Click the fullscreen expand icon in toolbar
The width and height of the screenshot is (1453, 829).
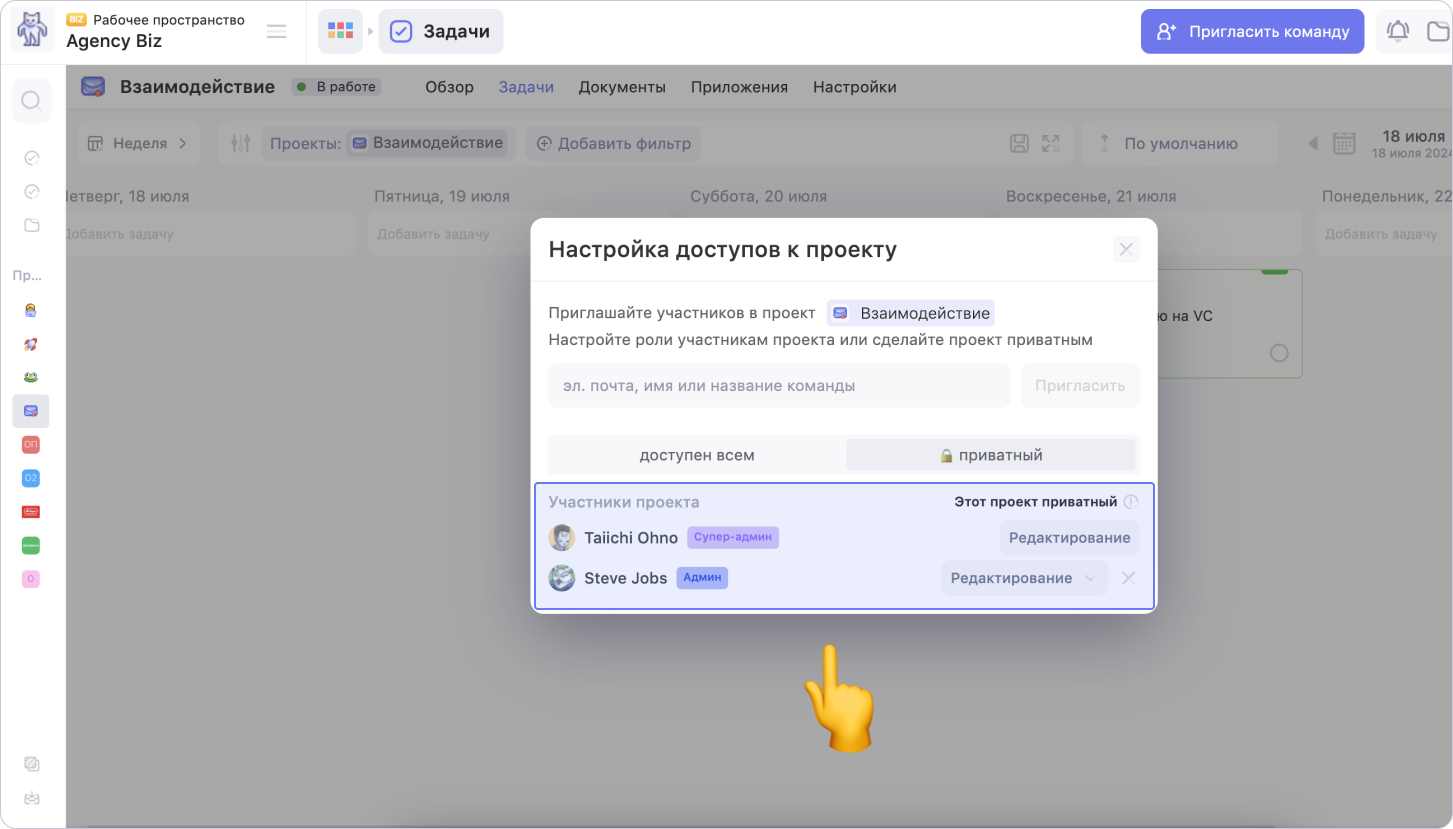1050,143
